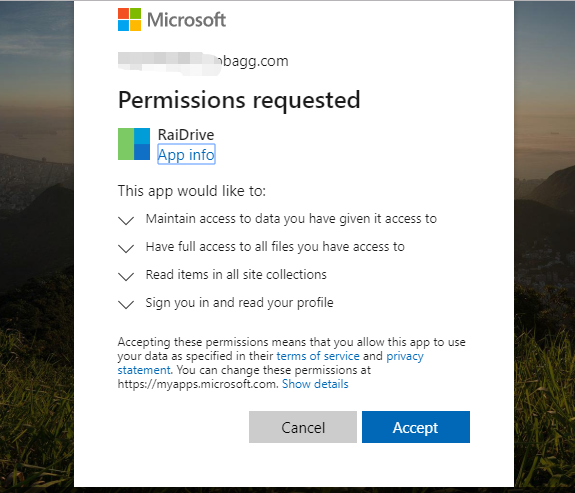Click the RaiDrive app name label

pos(186,135)
